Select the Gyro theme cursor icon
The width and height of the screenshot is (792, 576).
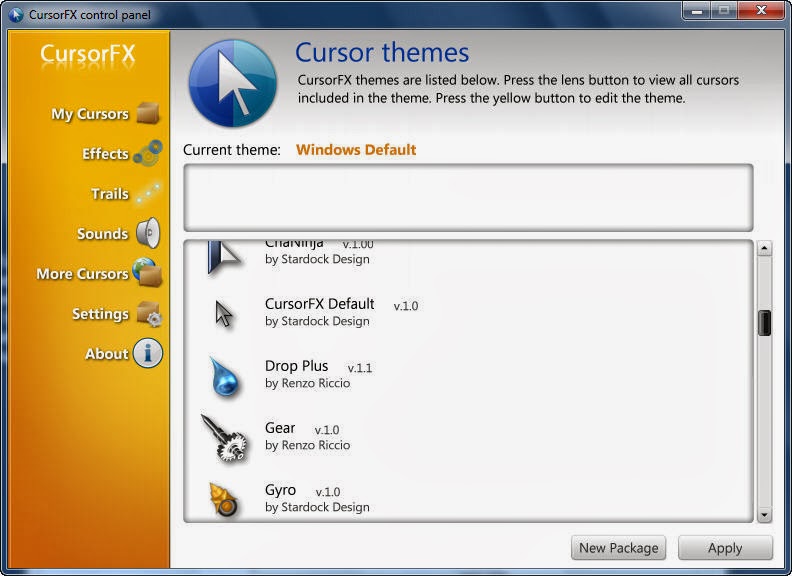(x=224, y=499)
